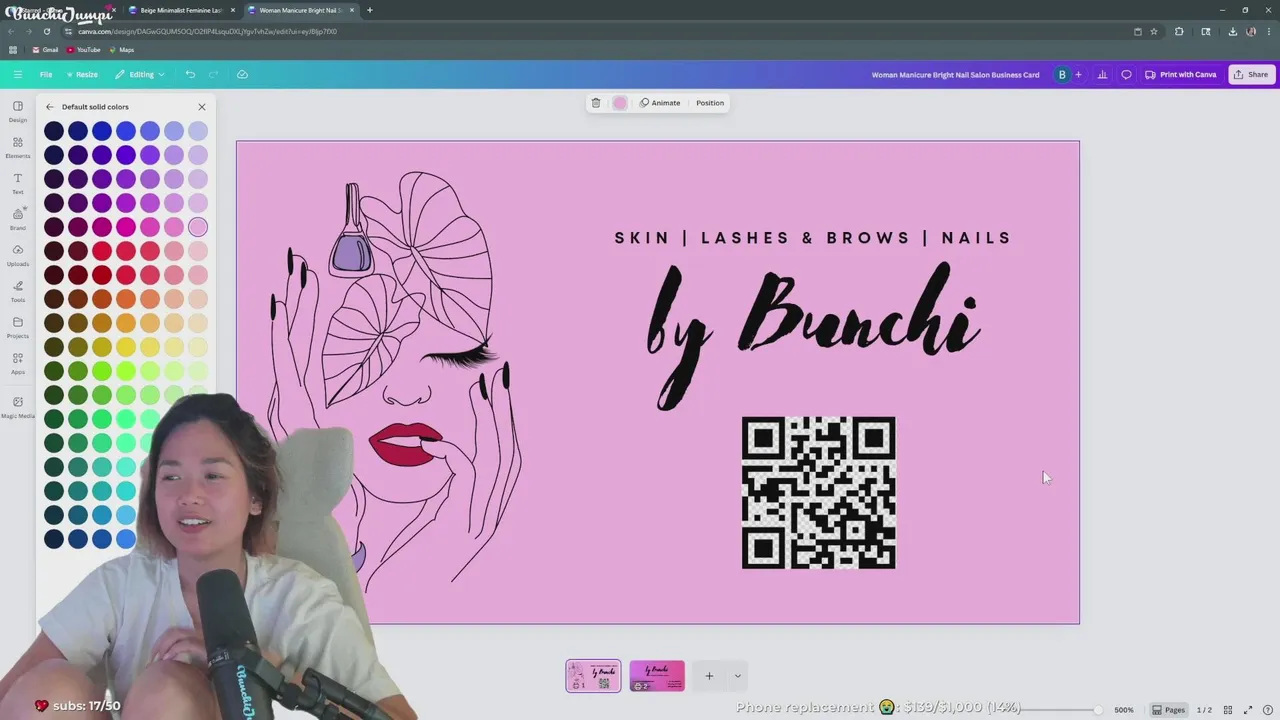
Task: Click the Animate button
Action: click(660, 103)
